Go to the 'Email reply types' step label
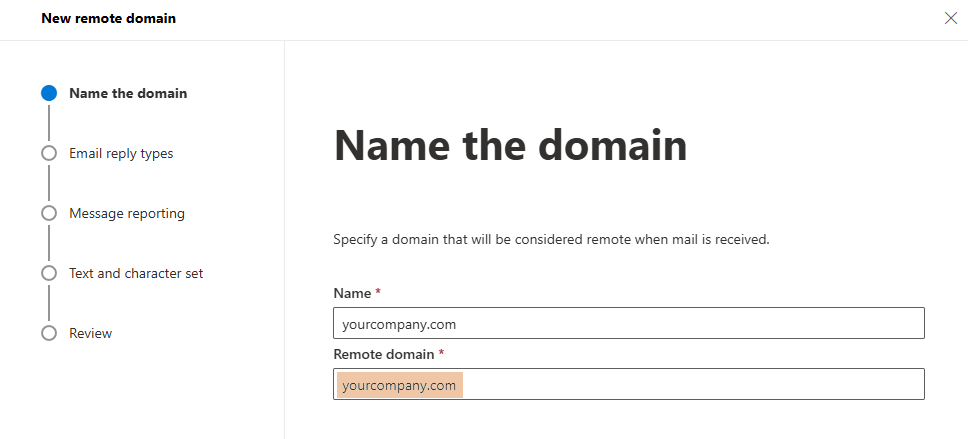 click(x=121, y=153)
